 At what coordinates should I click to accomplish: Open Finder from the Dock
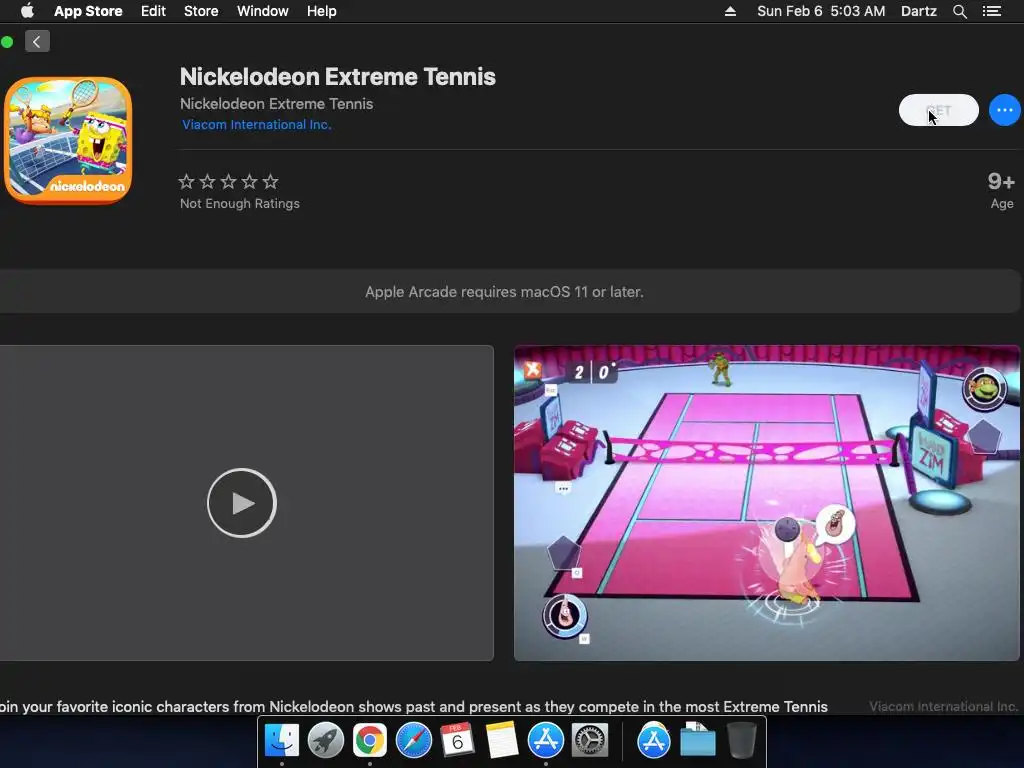pos(282,740)
